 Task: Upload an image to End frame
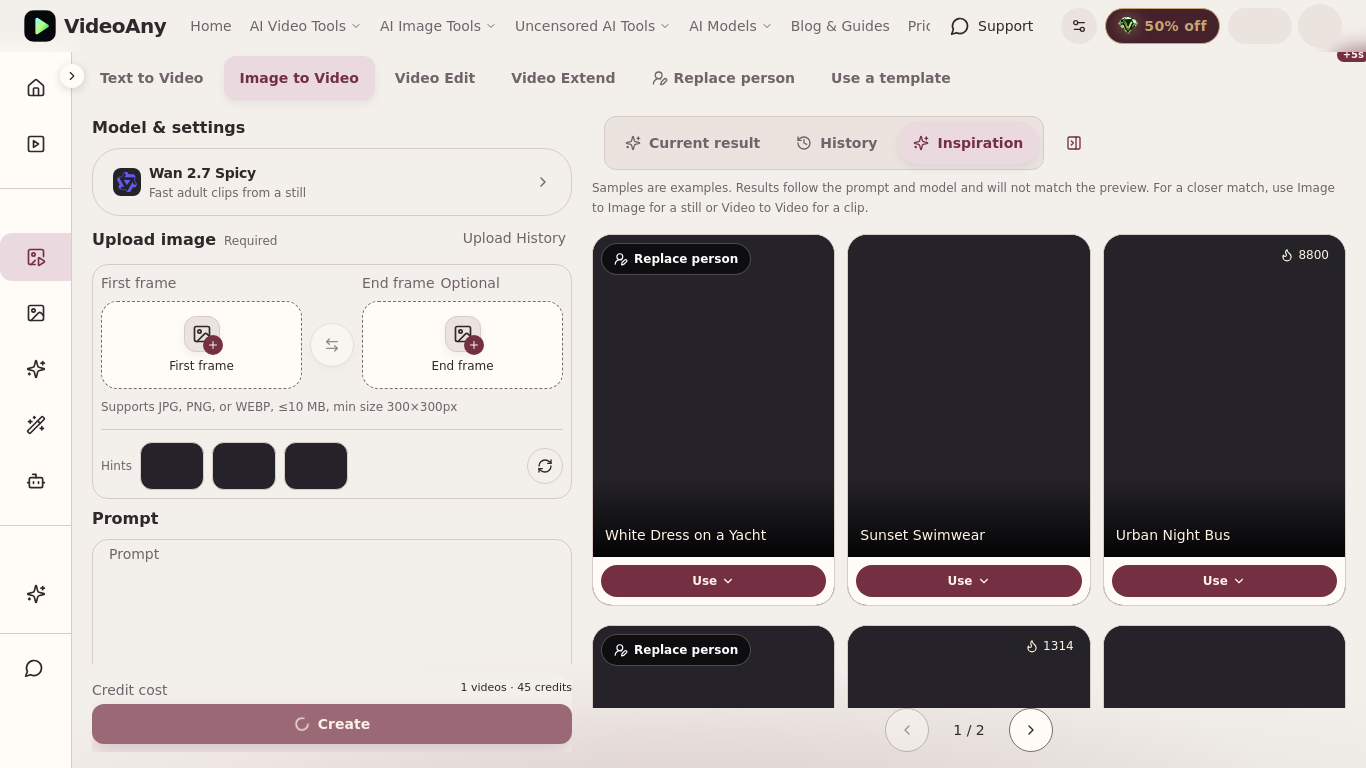[x=462, y=345]
